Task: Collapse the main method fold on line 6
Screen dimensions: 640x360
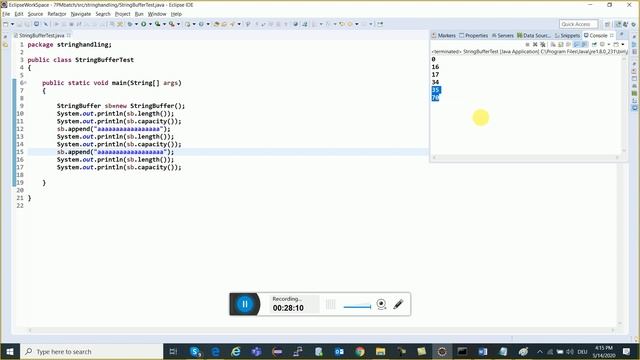Action: click(x=25, y=83)
